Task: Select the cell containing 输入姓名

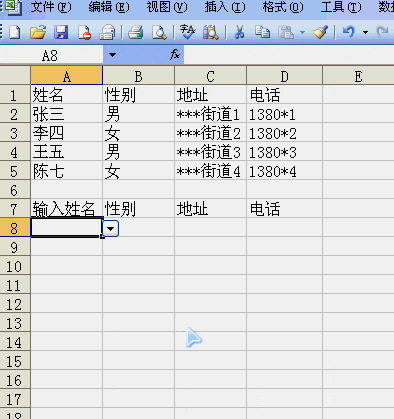Action: tap(67, 209)
